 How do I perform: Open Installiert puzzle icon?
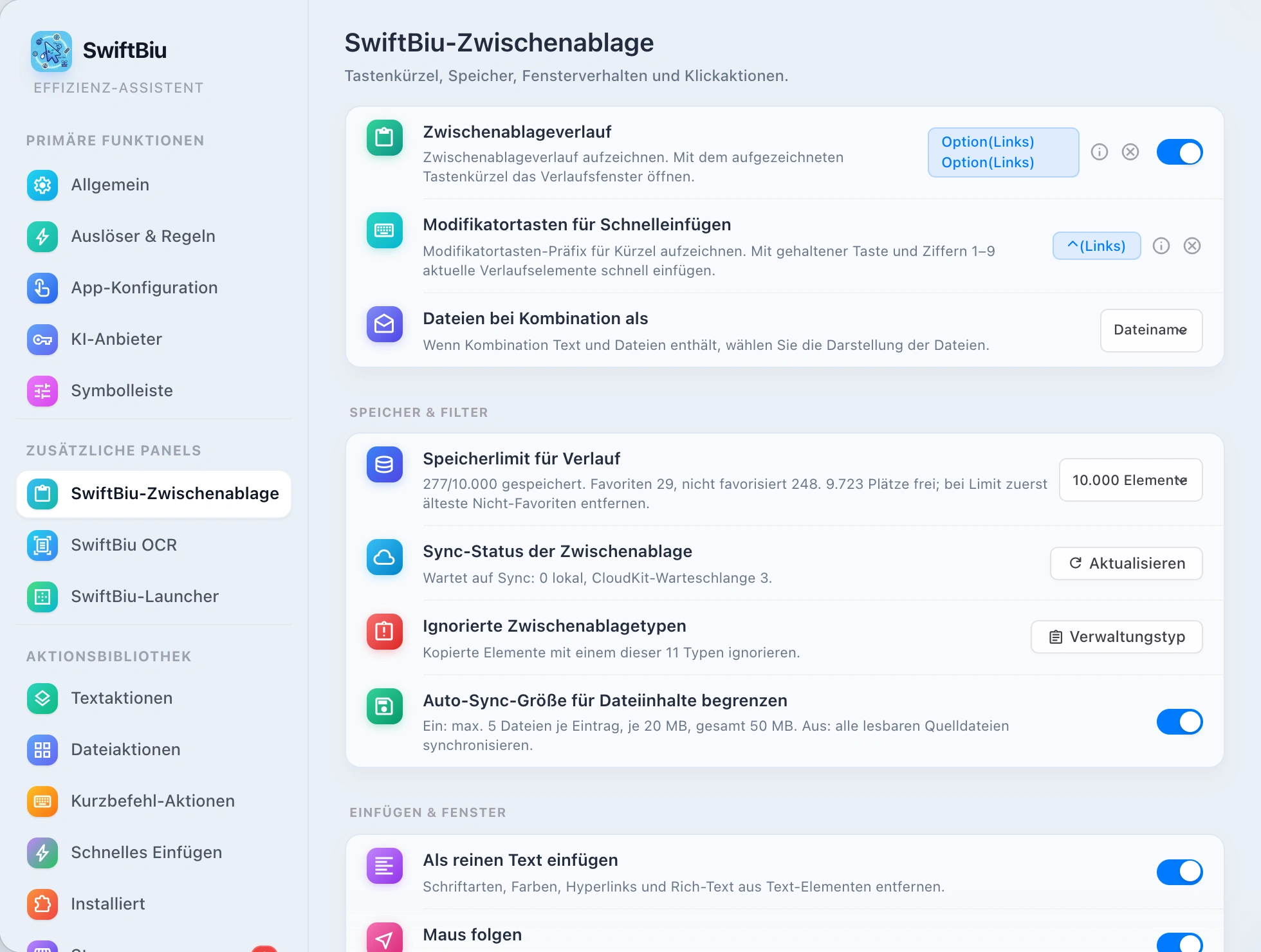point(42,904)
